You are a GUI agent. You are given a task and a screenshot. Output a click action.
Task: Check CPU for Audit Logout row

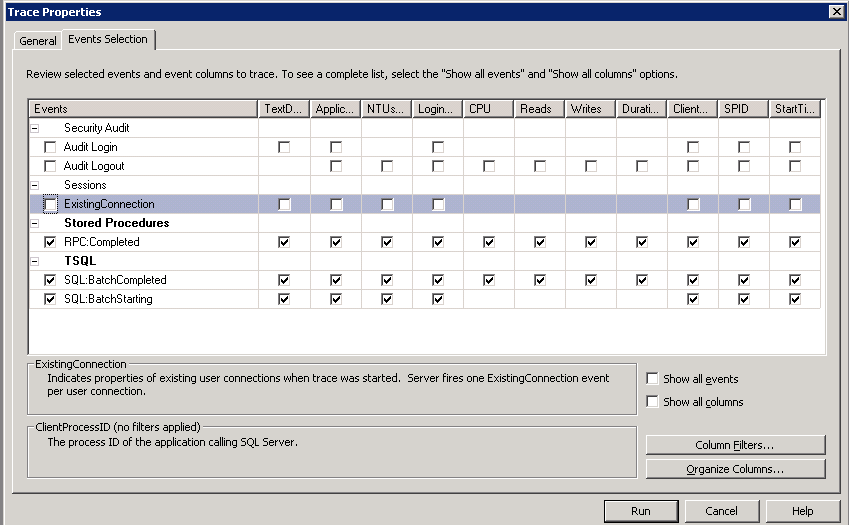pyautogui.click(x=488, y=166)
